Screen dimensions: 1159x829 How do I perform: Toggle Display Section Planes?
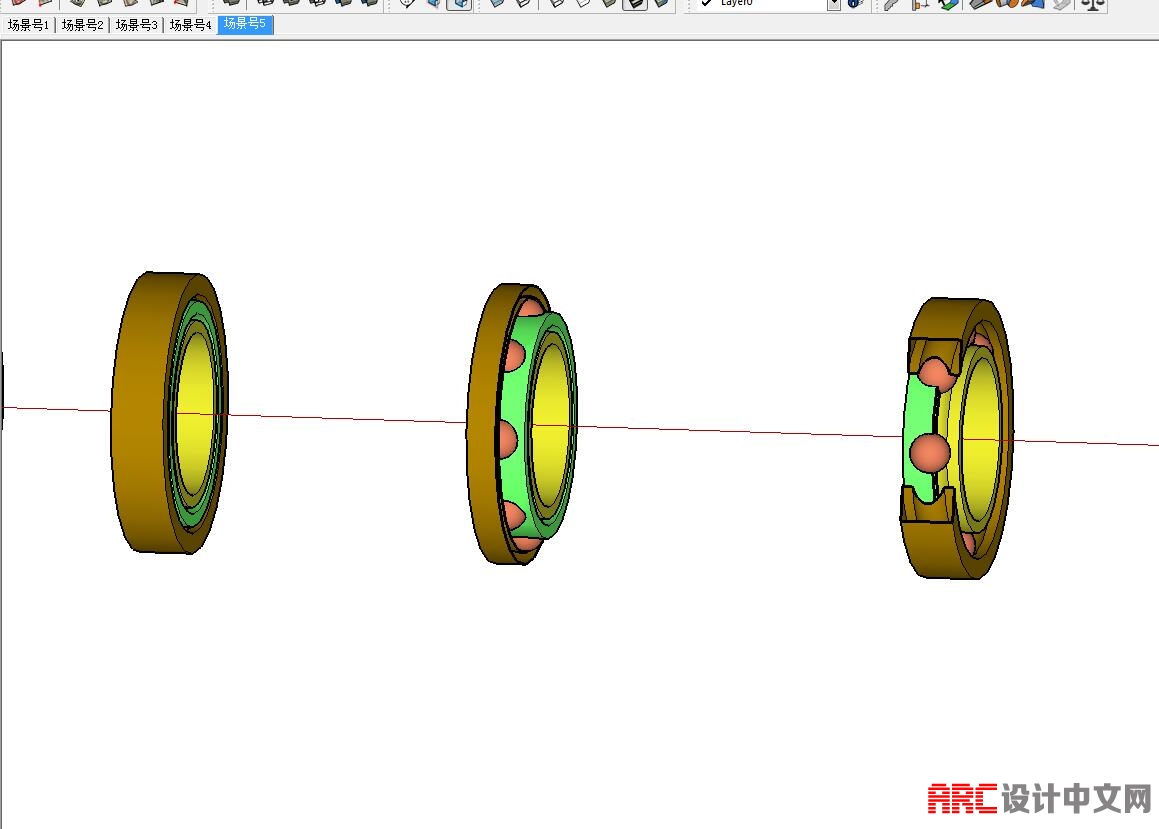pos(433,3)
